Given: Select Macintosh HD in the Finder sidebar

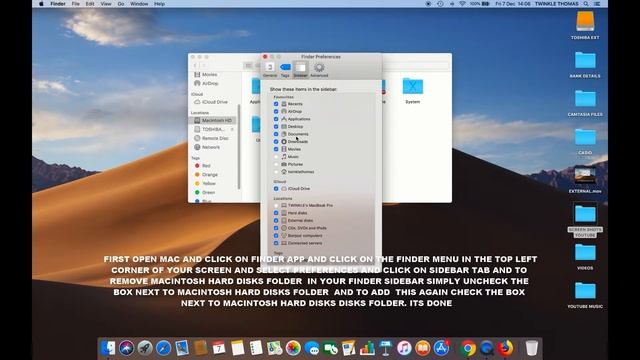Looking at the screenshot, I should pyautogui.click(x=212, y=120).
